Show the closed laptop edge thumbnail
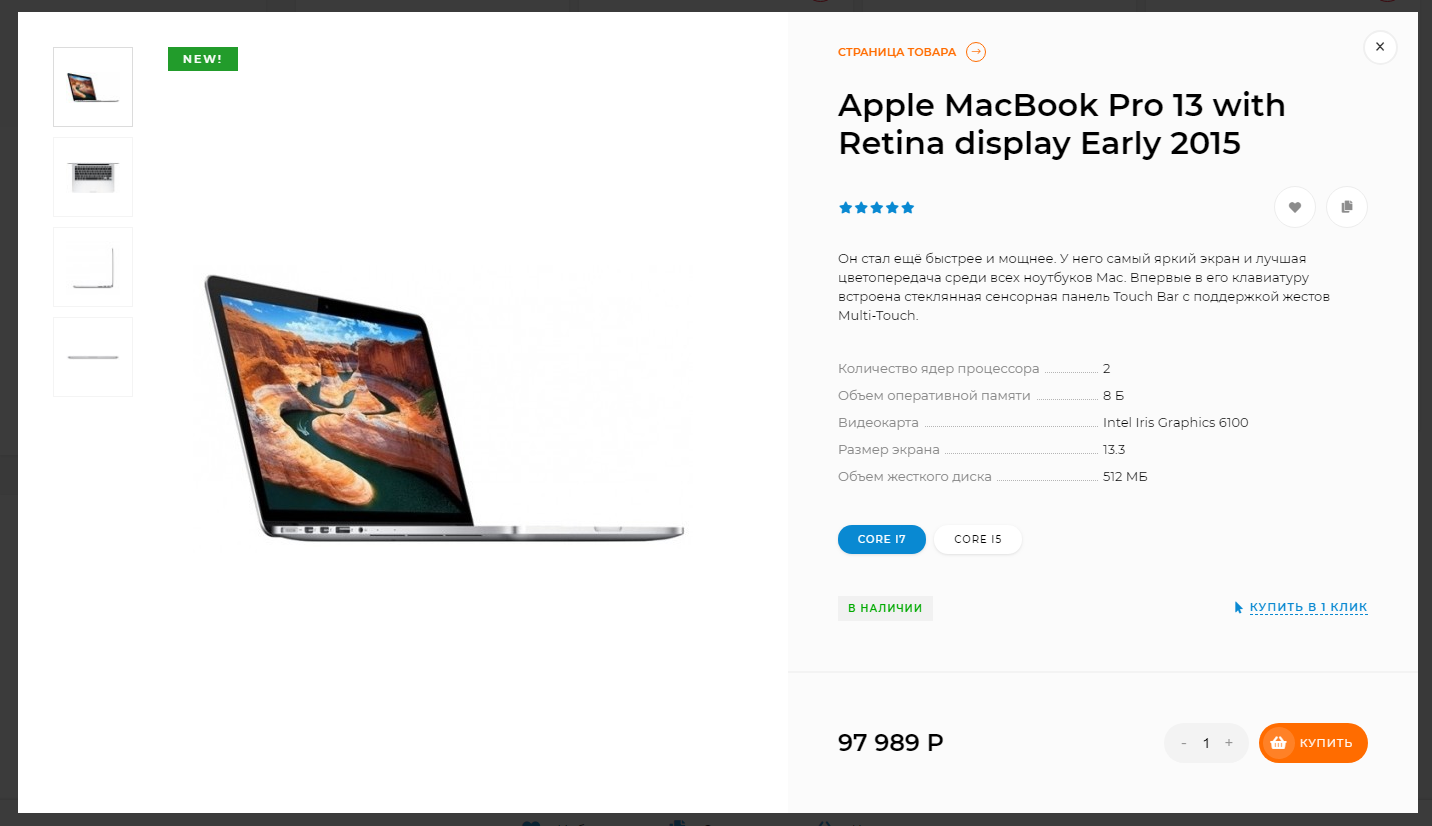1432x826 pixels. (x=93, y=357)
